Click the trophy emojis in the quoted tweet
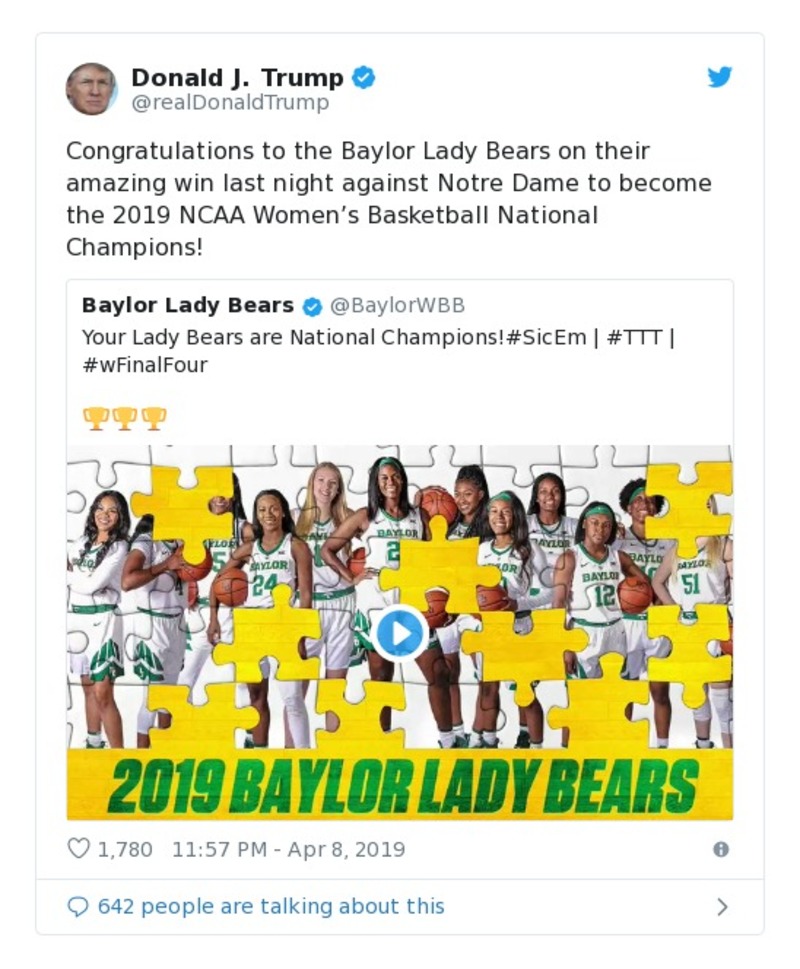This screenshot has width=800, height=969. pyautogui.click(x=125, y=418)
